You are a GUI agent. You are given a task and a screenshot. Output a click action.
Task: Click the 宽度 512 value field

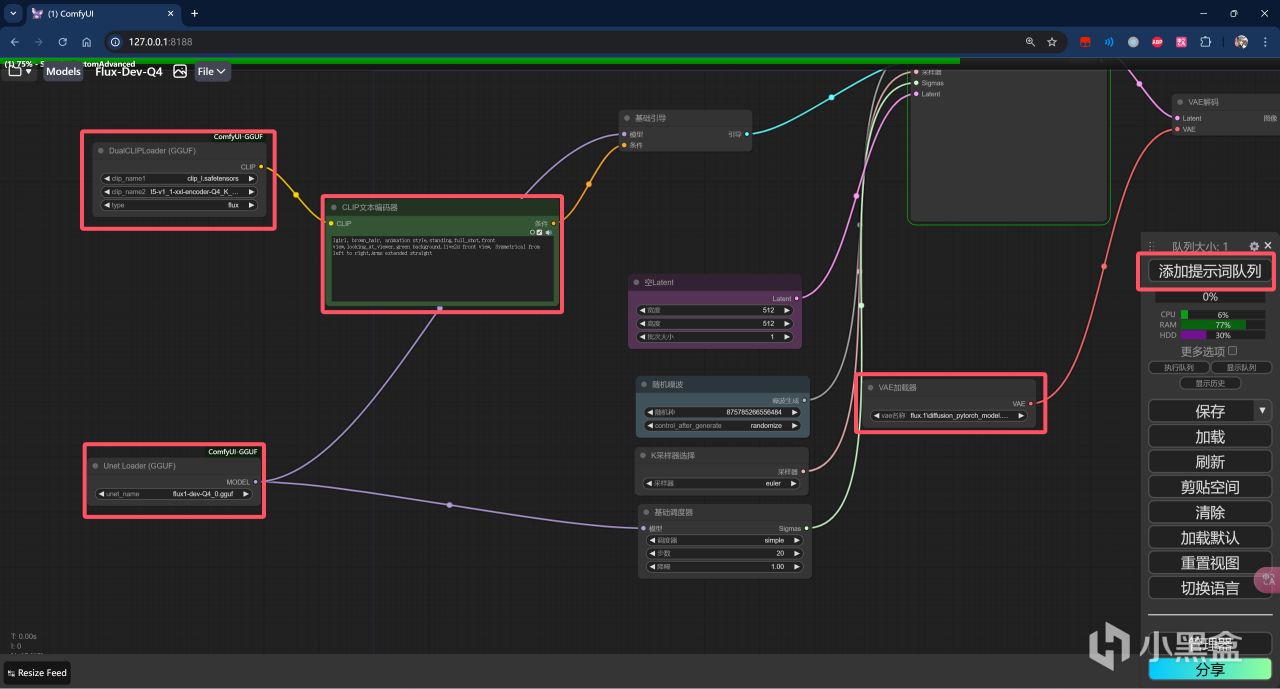click(715, 310)
